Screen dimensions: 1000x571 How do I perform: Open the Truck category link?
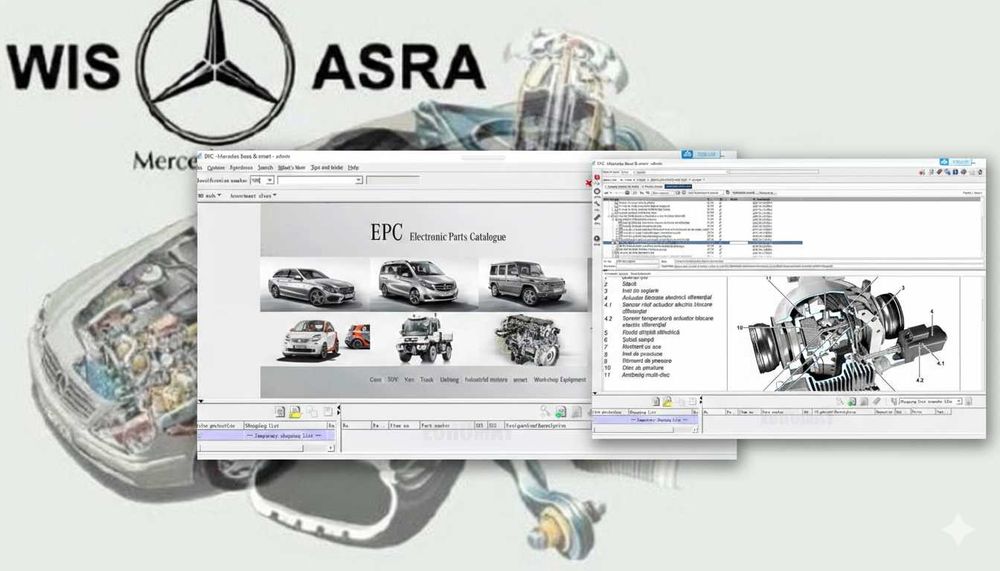pyautogui.click(x=427, y=380)
